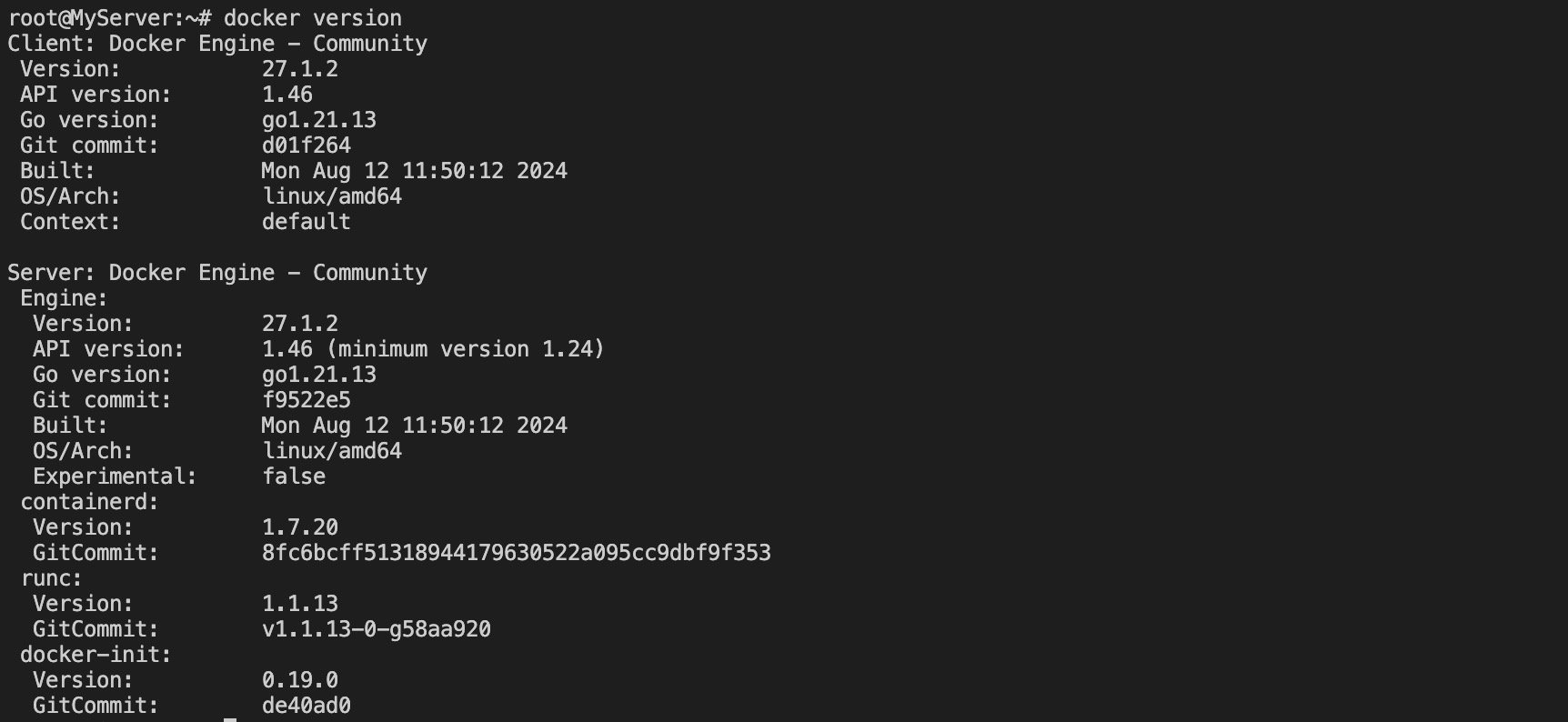Select docker-init GitCommit de40ad0
The image size is (1568, 722).
pos(307,706)
